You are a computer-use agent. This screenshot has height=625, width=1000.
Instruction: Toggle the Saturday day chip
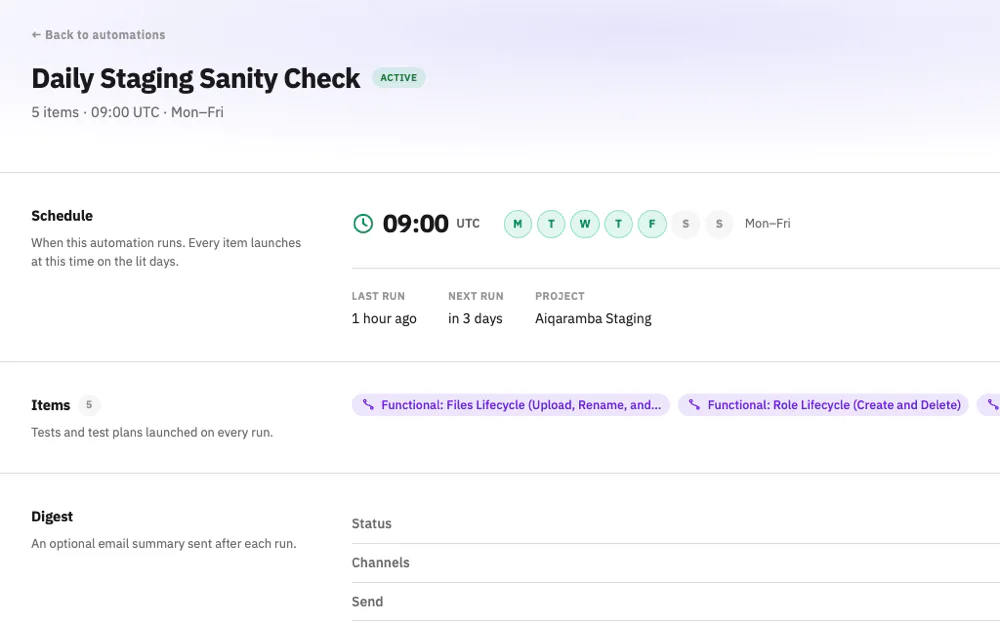[686, 224]
